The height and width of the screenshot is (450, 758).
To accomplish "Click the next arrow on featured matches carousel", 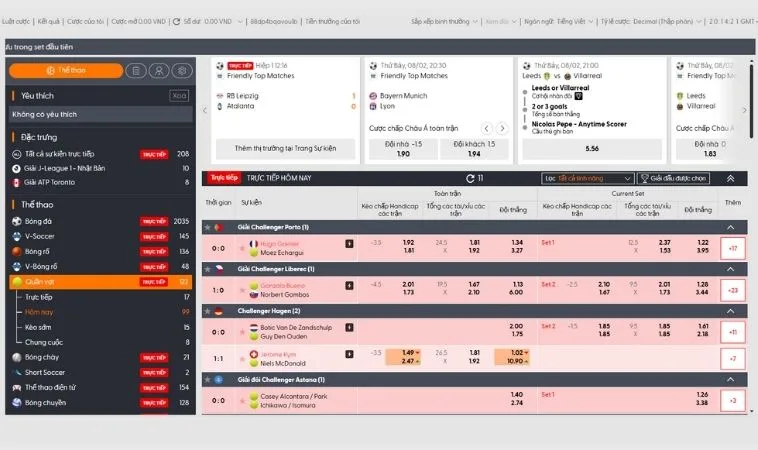I will (743, 110).
